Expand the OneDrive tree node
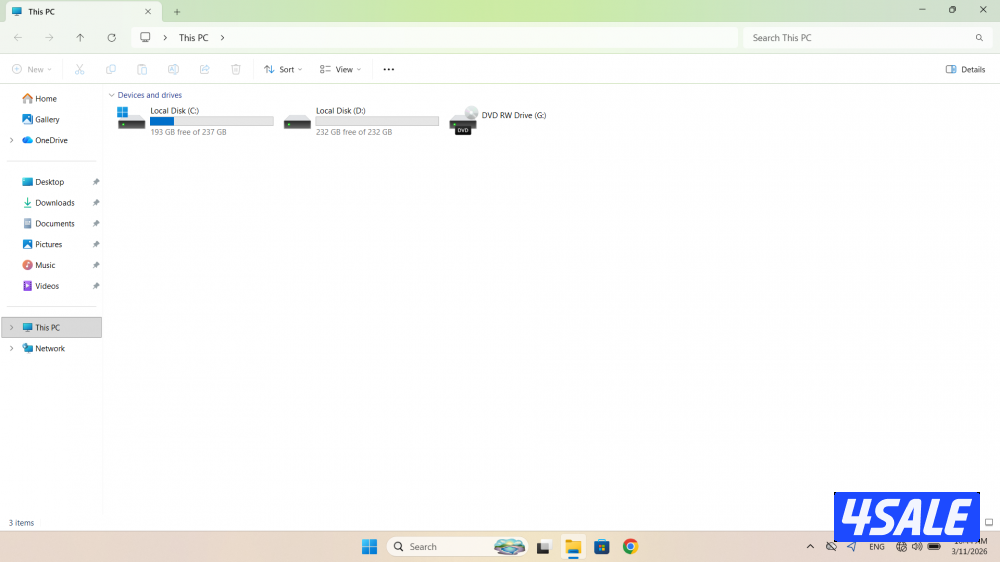The image size is (1000, 562). pos(11,140)
